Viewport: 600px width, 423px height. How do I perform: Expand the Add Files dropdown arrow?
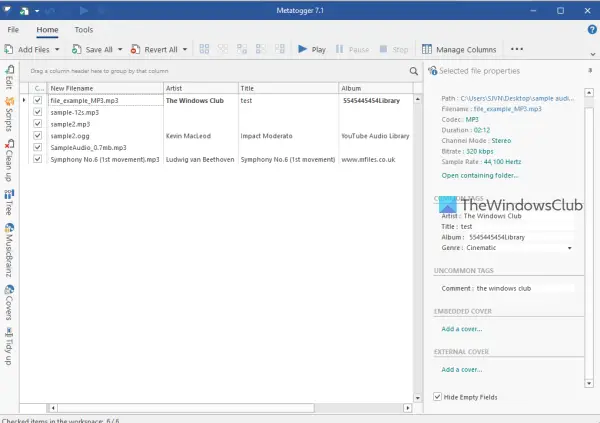[x=58, y=49]
